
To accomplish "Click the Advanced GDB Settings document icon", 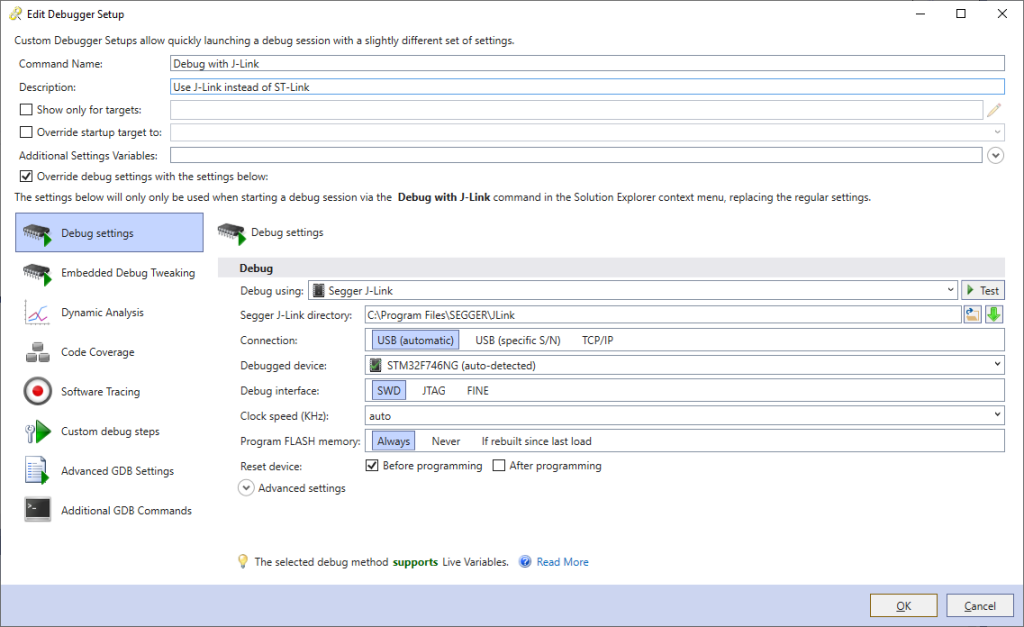I will point(37,471).
